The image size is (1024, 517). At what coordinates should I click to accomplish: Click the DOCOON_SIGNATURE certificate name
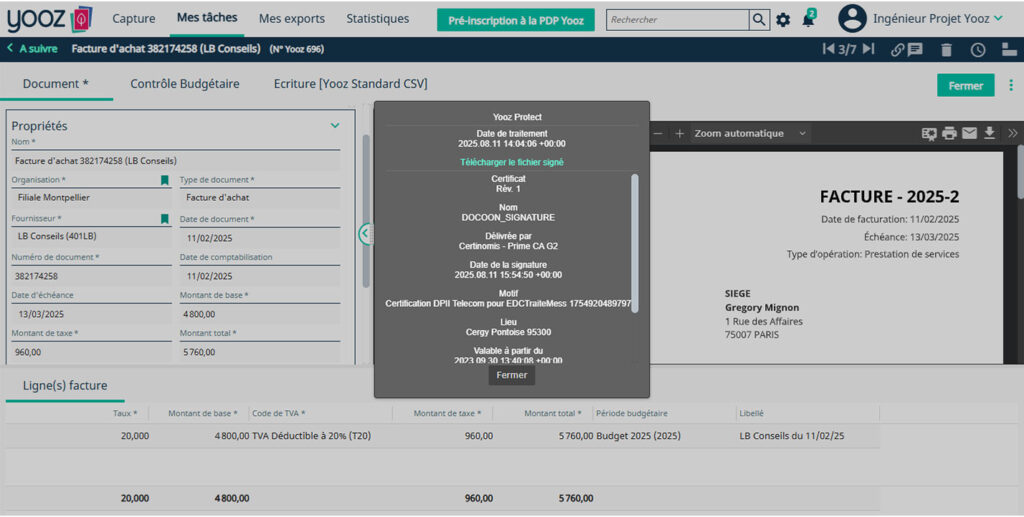tap(507, 217)
